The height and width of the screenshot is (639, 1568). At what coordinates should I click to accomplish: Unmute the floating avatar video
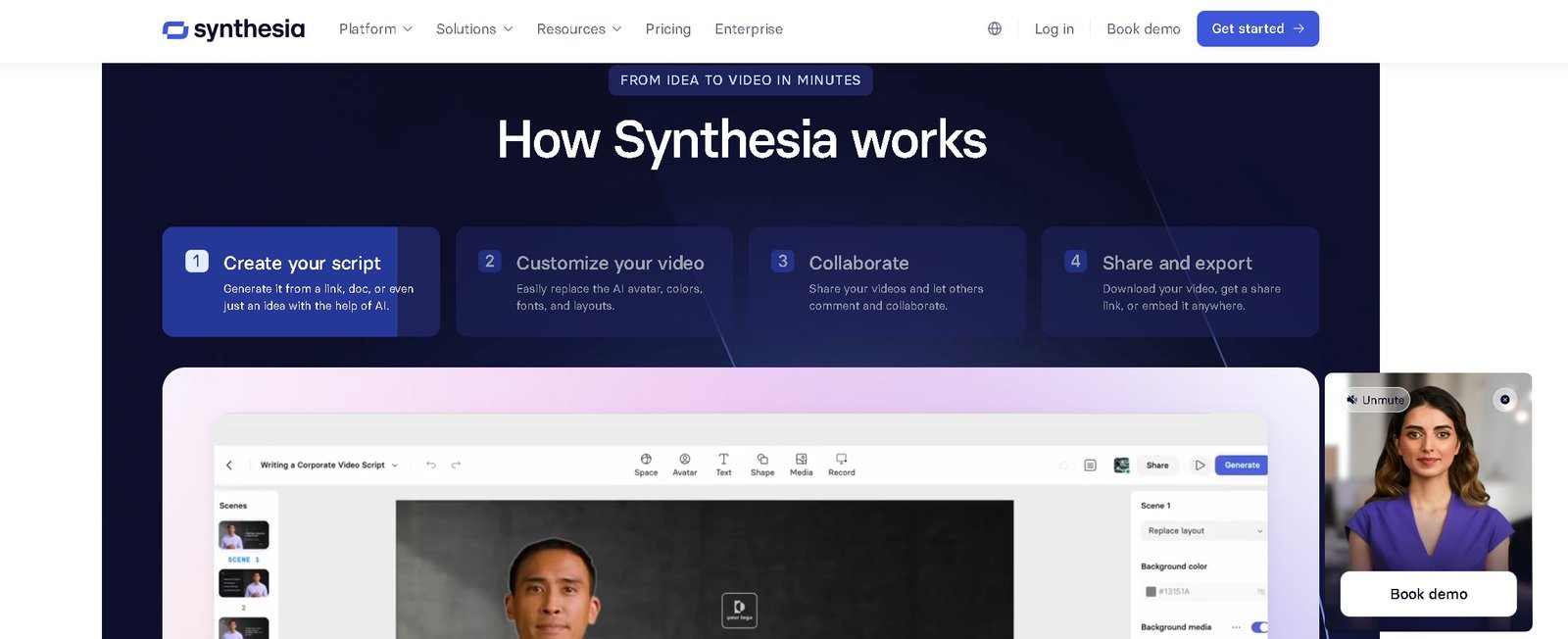[1375, 400]
